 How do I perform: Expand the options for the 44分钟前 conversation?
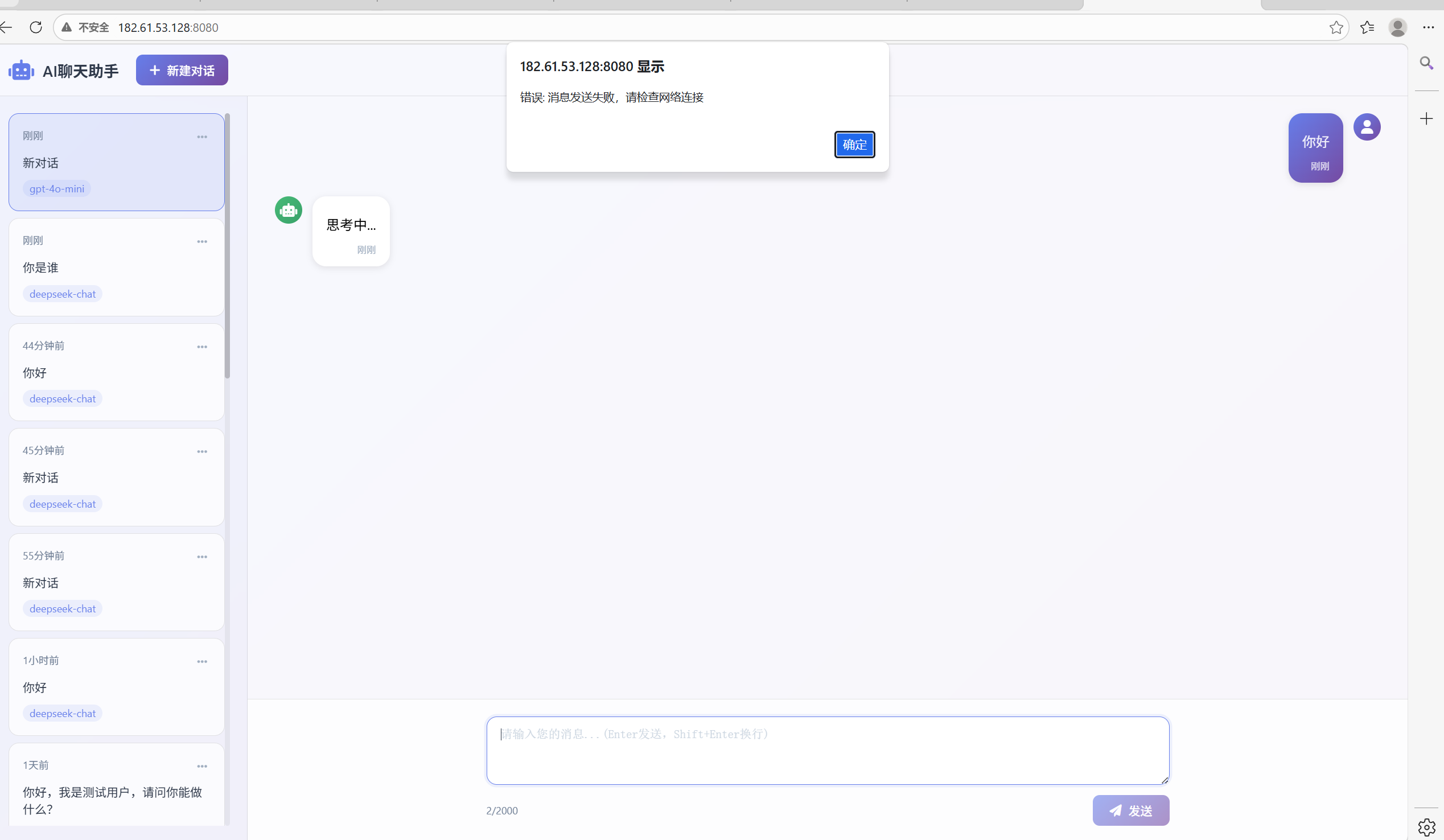201,347
